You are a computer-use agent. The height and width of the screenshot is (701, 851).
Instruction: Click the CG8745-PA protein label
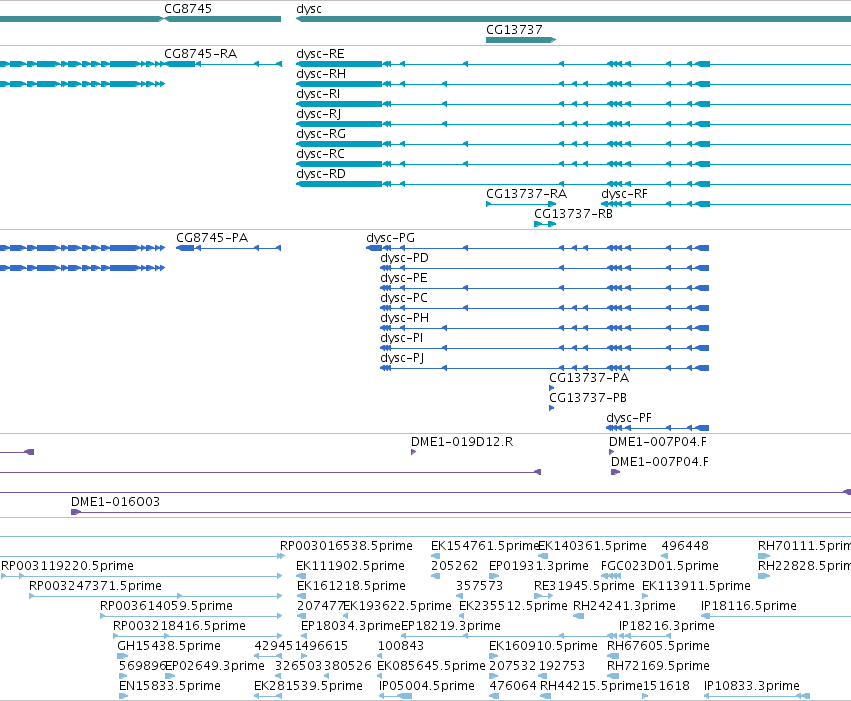coord(212,238)
